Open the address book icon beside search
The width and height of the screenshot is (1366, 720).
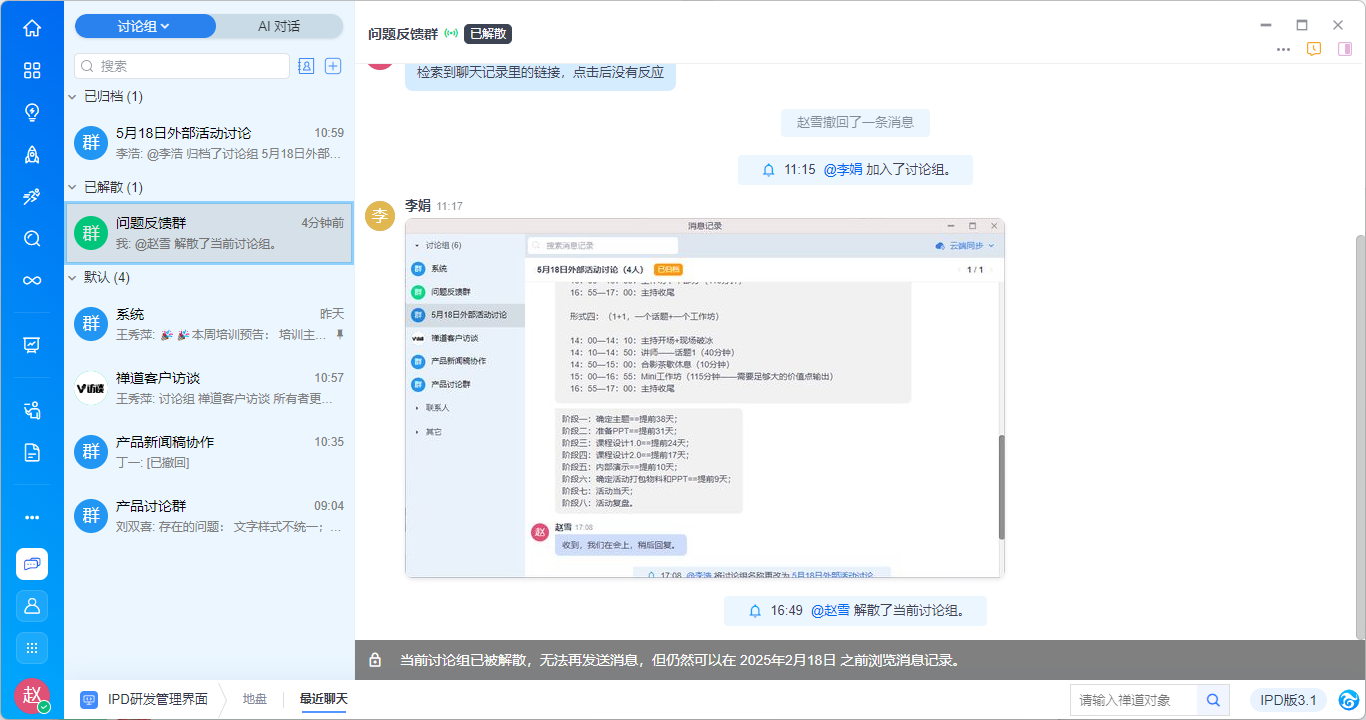tap(306, 66)
